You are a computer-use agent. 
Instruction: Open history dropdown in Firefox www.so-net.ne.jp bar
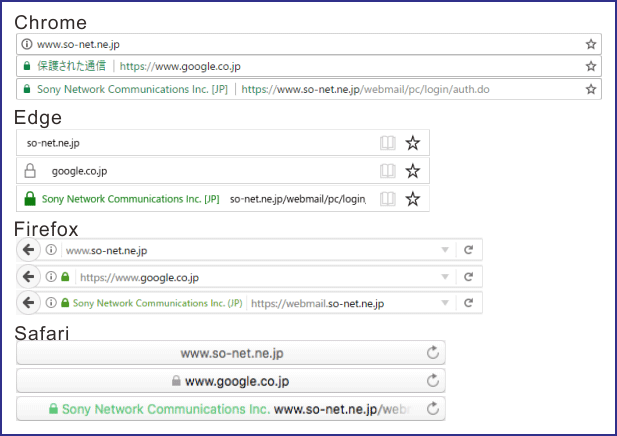pos(445,250)
